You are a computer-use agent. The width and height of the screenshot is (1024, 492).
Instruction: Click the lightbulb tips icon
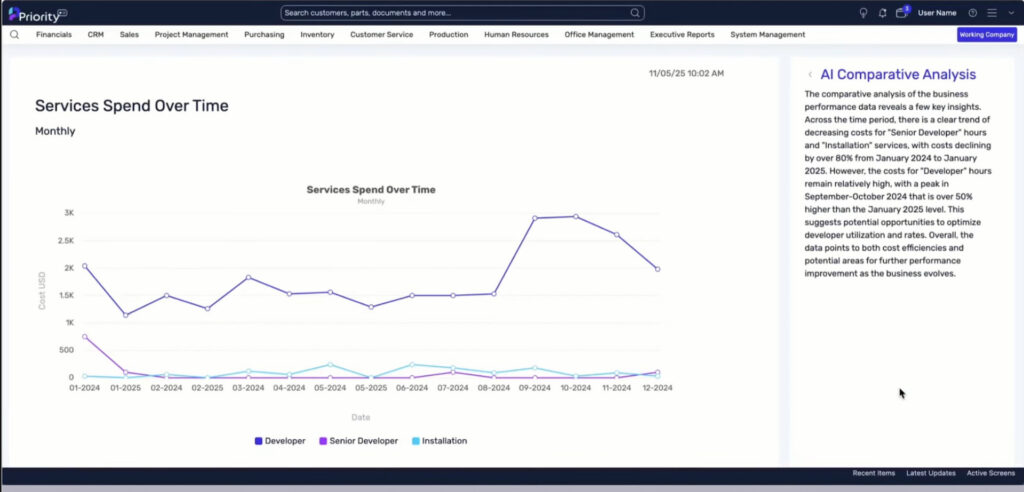tap(863, 13)
